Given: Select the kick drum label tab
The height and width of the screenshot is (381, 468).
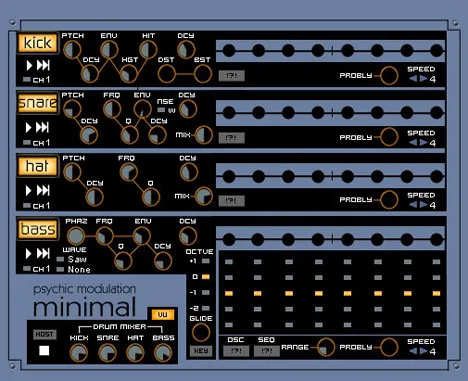Looking at the screenshot, I should pyautogui.click(x=38, y=43).
